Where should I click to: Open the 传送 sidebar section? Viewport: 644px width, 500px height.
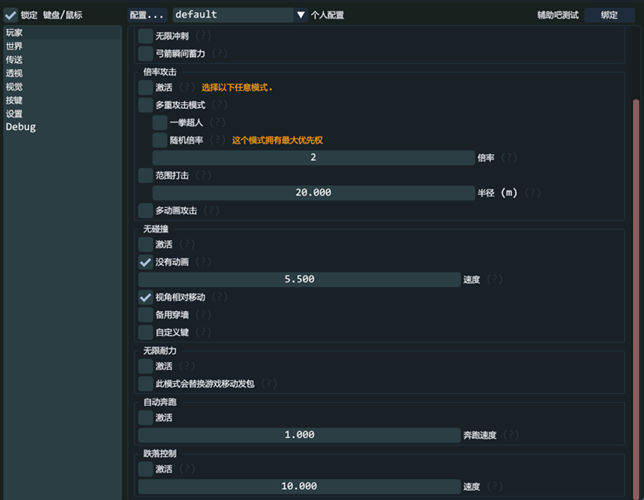(15, 60)
